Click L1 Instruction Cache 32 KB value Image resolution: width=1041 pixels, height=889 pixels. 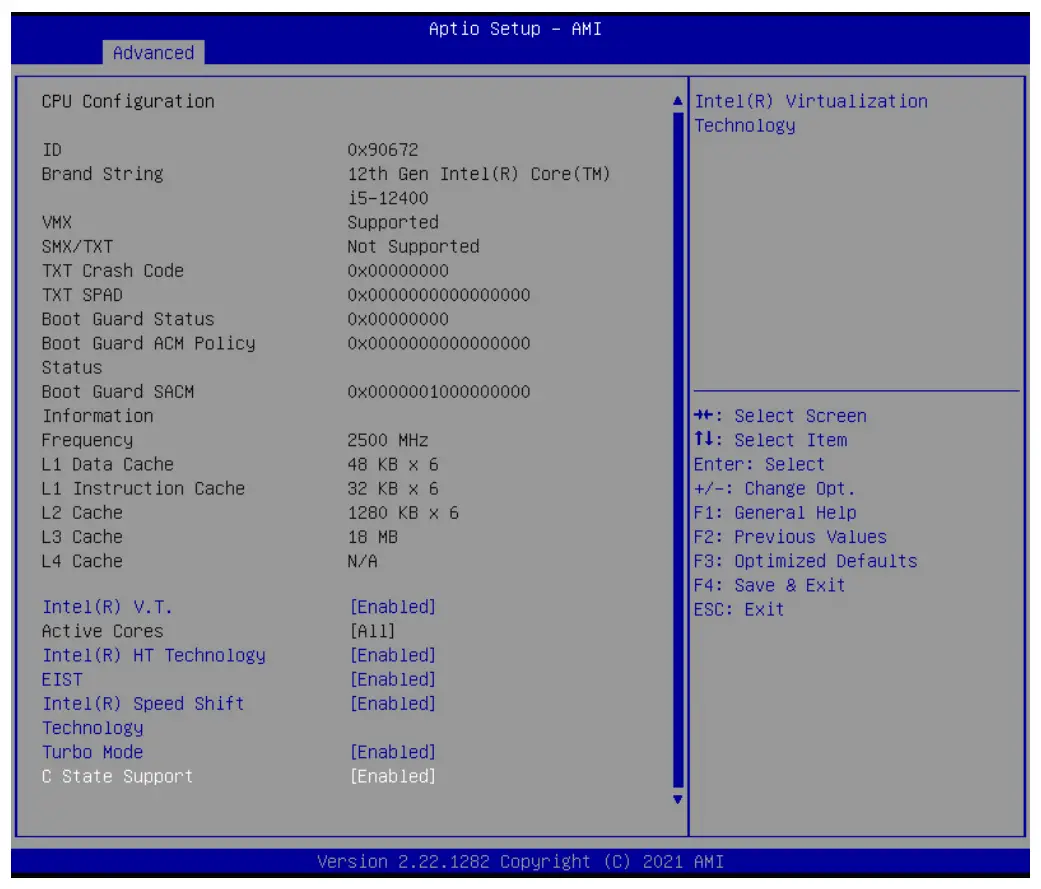click(x=392, y=489)
